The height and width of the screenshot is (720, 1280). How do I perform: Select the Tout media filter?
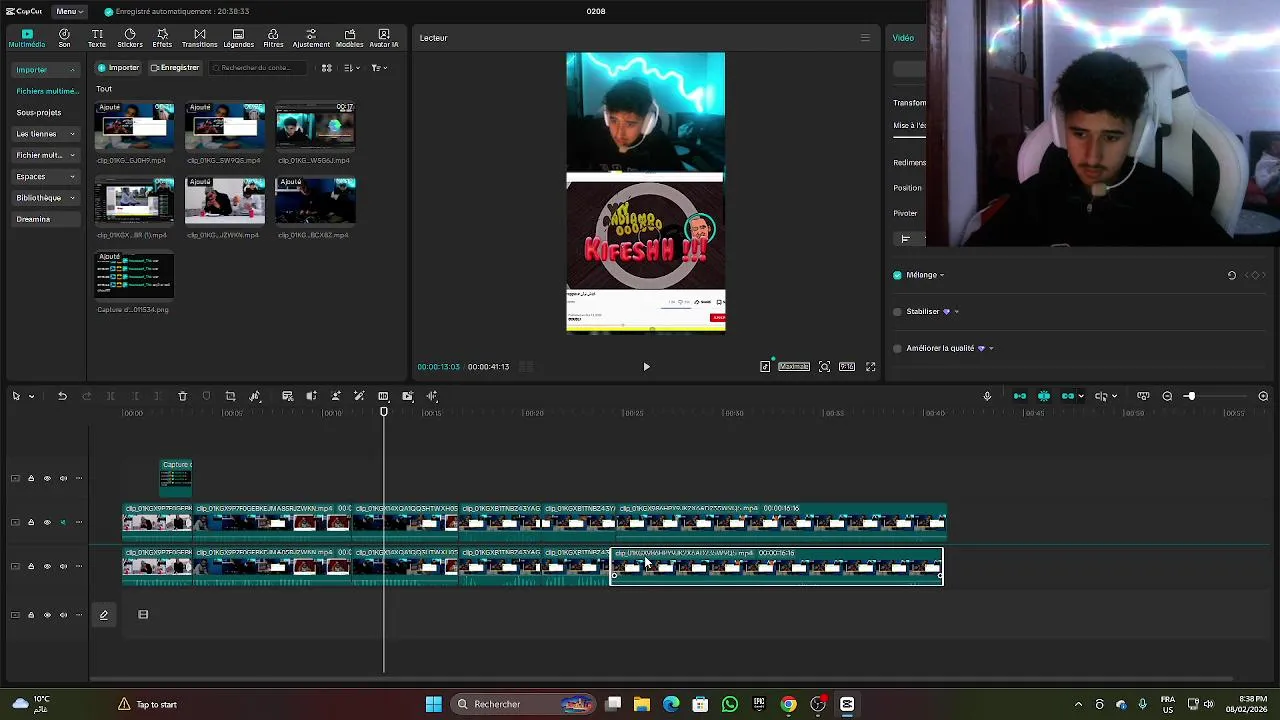click(x=104, y=89)
